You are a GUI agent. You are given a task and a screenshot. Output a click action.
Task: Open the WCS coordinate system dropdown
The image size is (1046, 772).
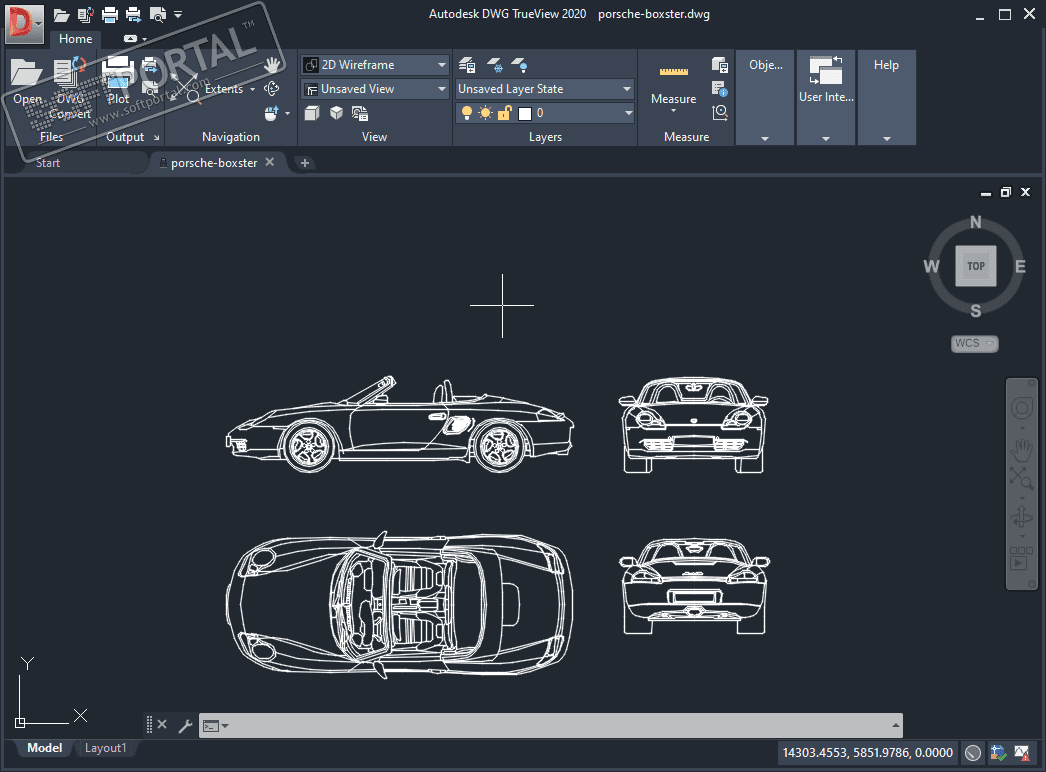pyautogui.click(x=975, y=344)
